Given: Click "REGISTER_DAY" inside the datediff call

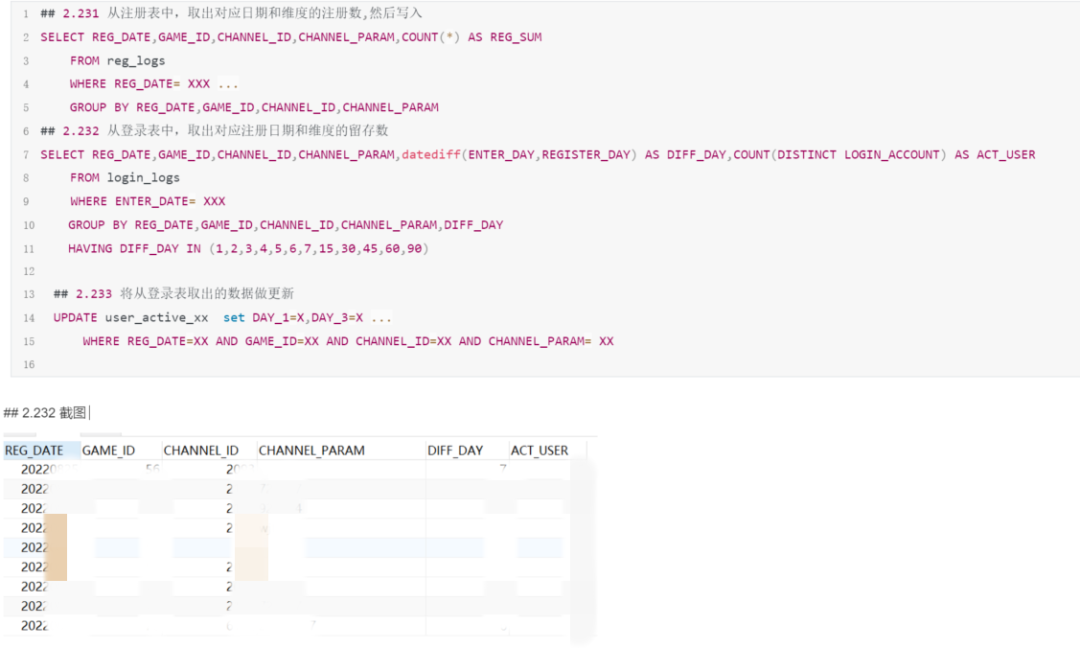Looking at the screenshot, I should pyautogui.click(x=585, y=154).
